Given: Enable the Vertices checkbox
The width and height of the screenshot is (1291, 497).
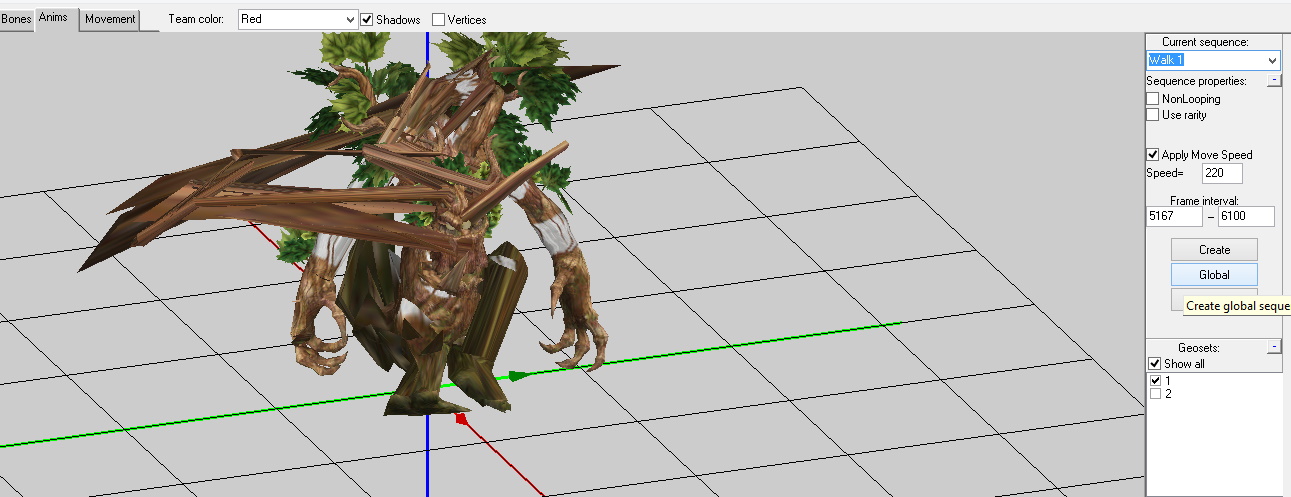Looking at the screenshot, I should pos(439,20).
